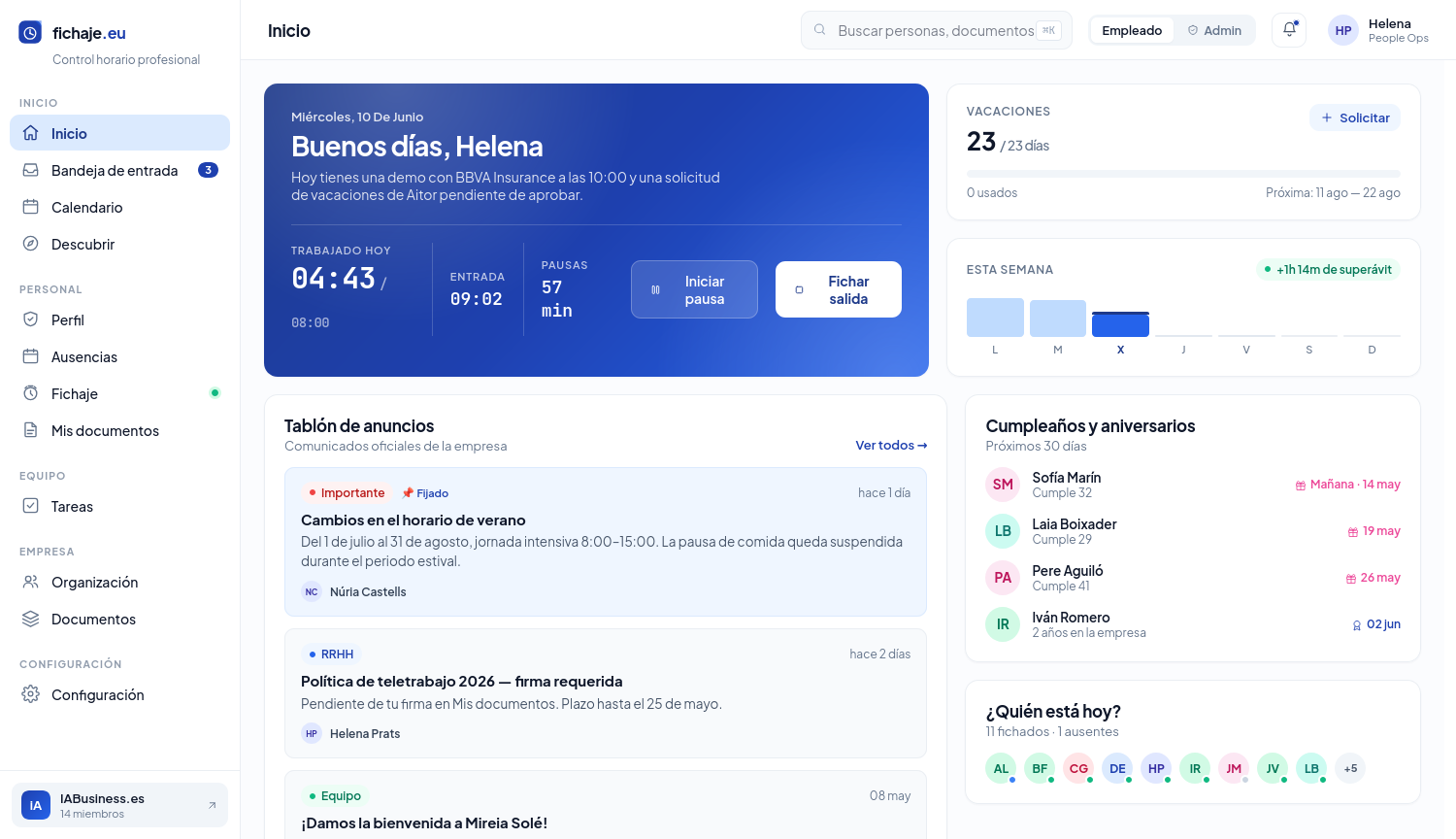Click the Importante tag on announcement

tap(347, 492)
